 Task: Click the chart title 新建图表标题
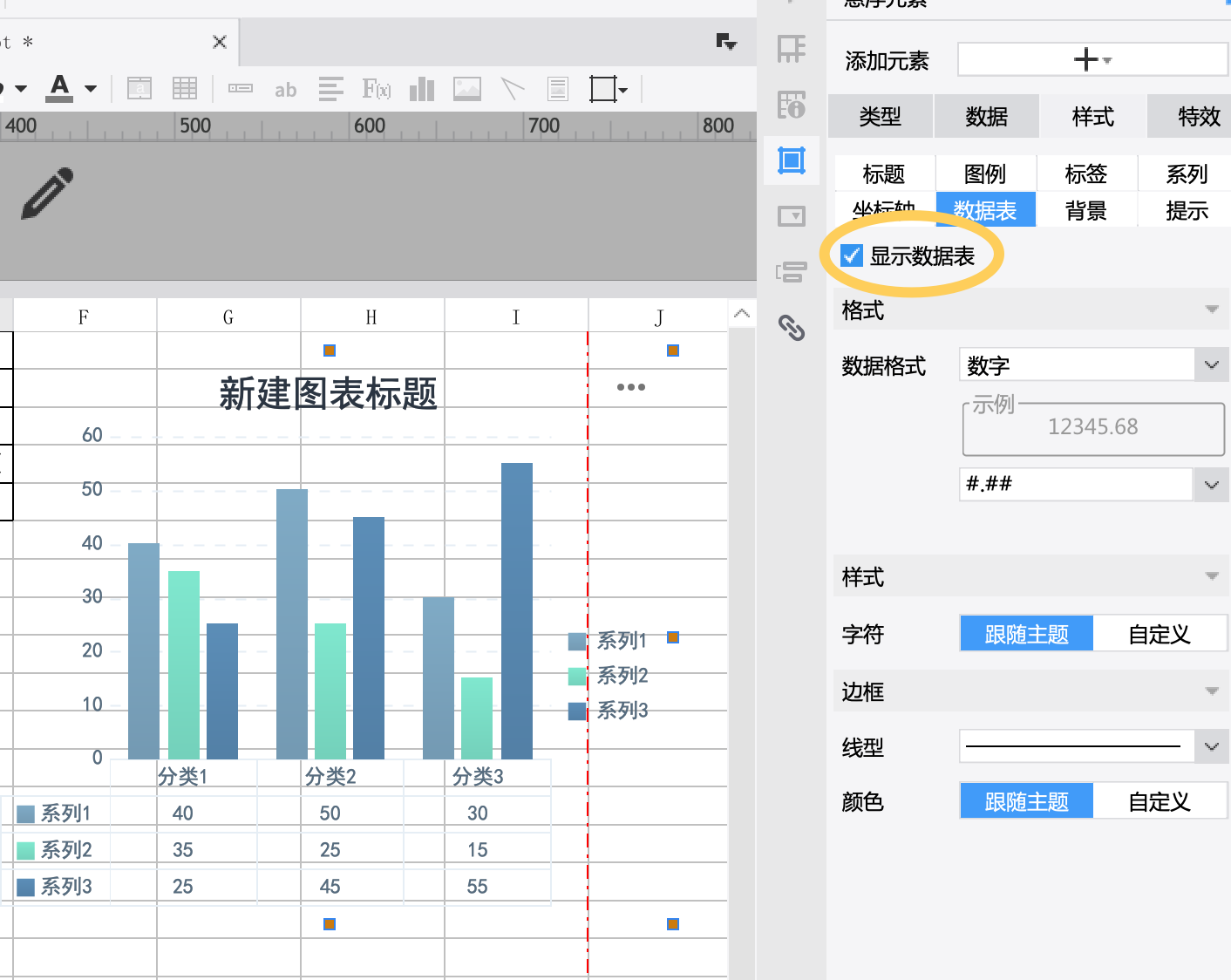click(x=328, y=393)
